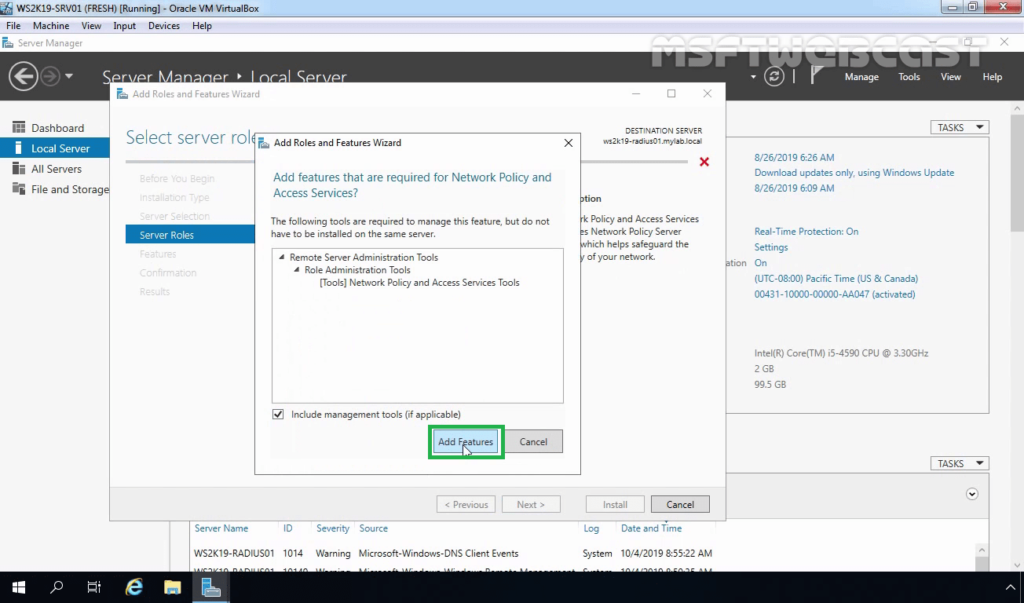Click the circled chevron in Events panel
The width and height of the screenshot is (1024, 603).
[x=972, y=494]
